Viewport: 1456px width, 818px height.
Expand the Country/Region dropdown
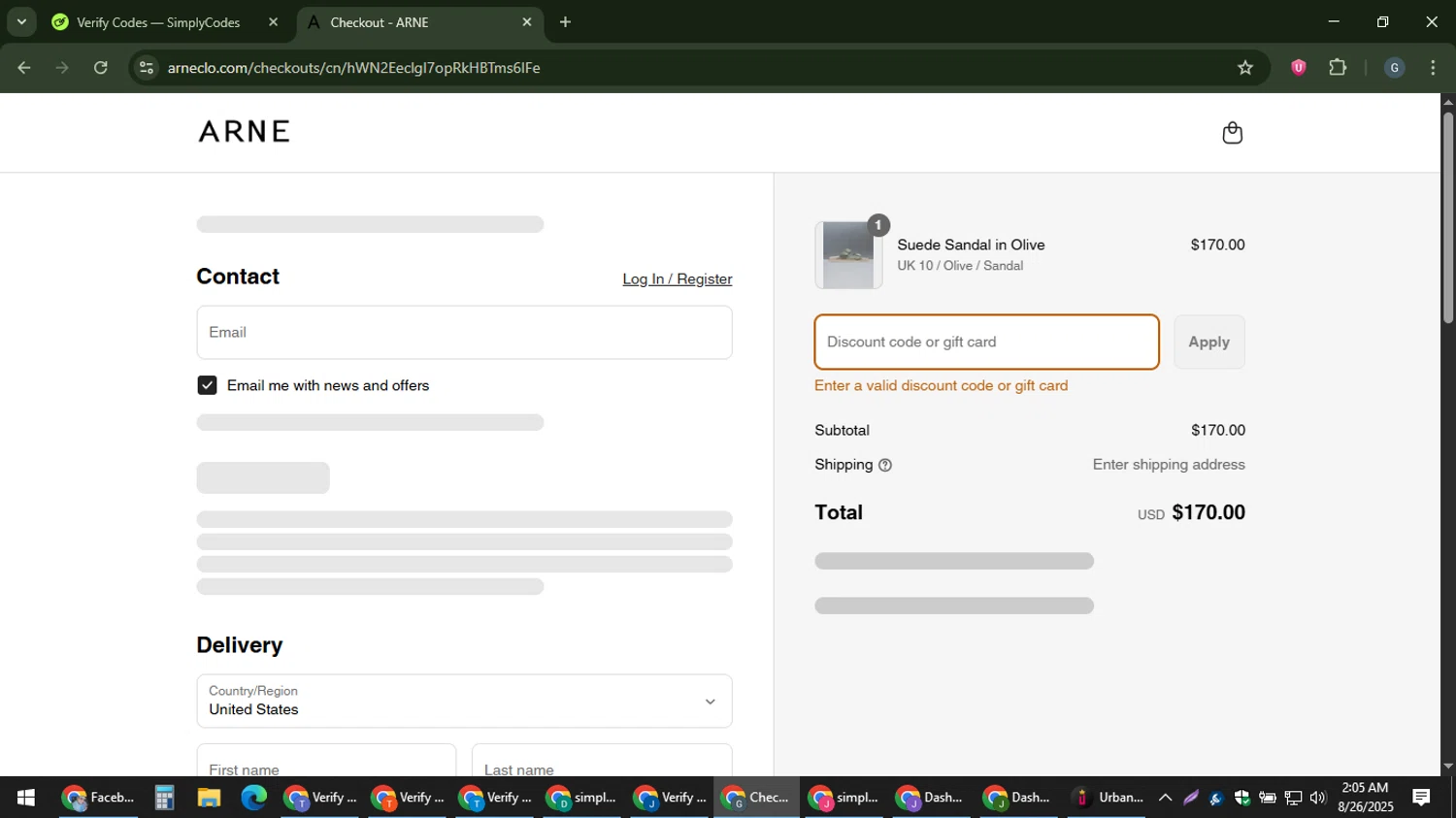pos(464,701)
